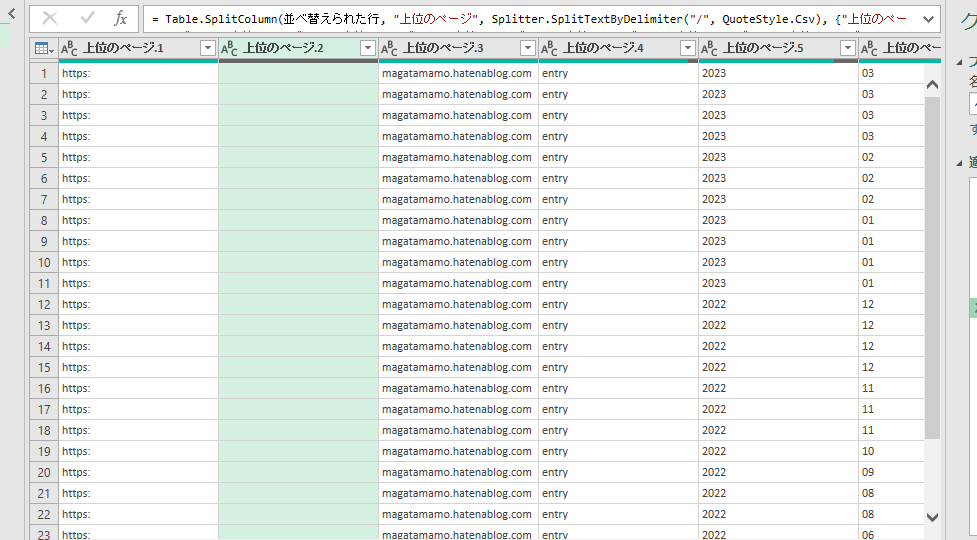This screenshot has width=977, height=540.
Task: Click the fx function icon
Action: (120, 19)
